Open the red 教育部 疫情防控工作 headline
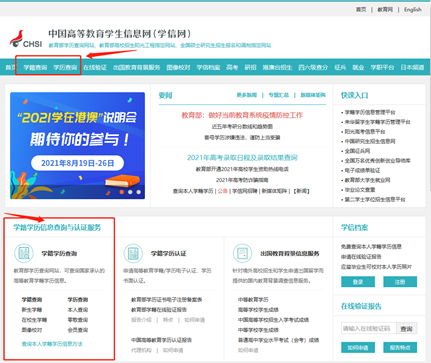The image size is (431, 363). pyautogui.click(x=242, y=115)
